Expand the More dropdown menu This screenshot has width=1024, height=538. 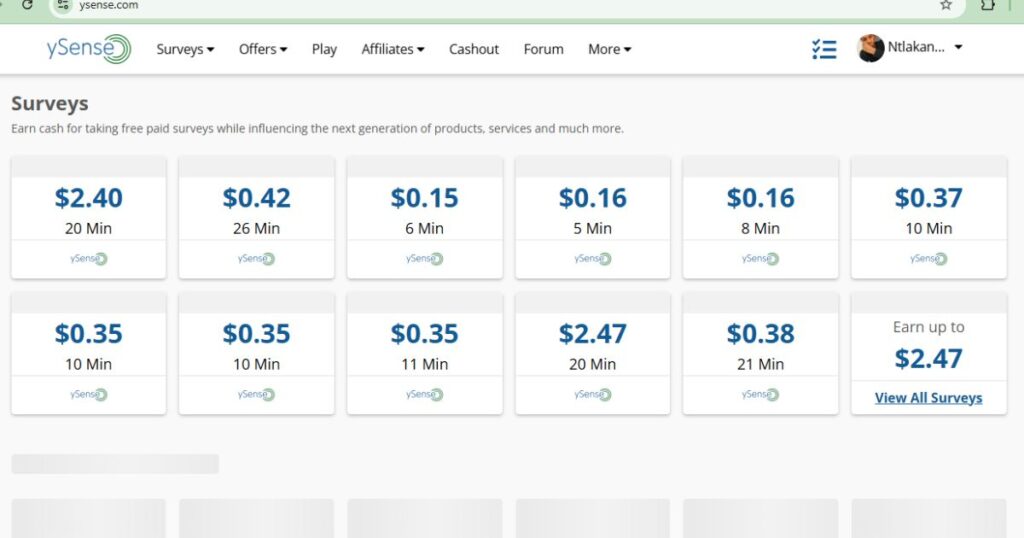click(x=609, y=49)
